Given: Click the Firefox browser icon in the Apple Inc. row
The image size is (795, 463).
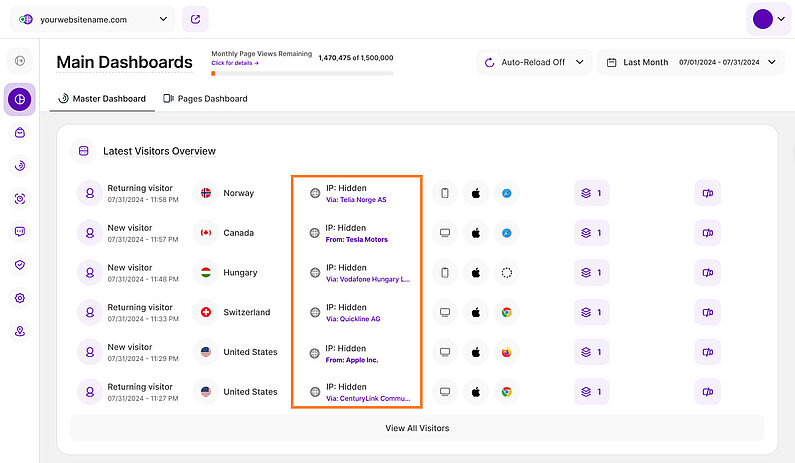Looking at the screenshot, I should pyautogui.click(x=507, y=352).
